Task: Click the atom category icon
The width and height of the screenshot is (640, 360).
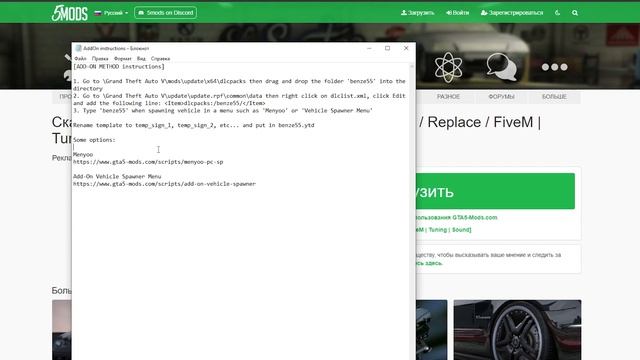Action: (x=448, y=67)
